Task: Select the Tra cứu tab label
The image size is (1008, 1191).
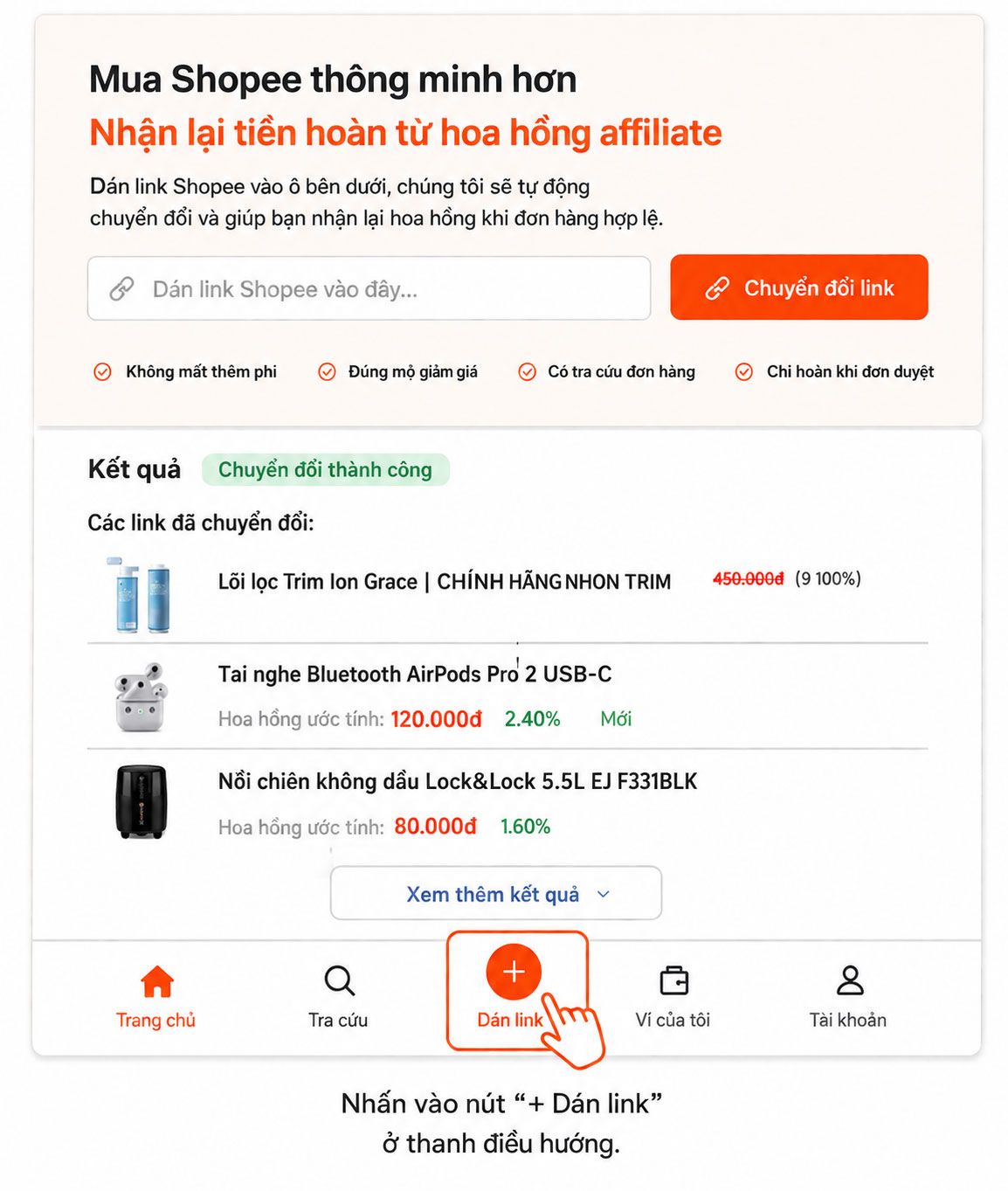Action: (x=338, y=1020)
